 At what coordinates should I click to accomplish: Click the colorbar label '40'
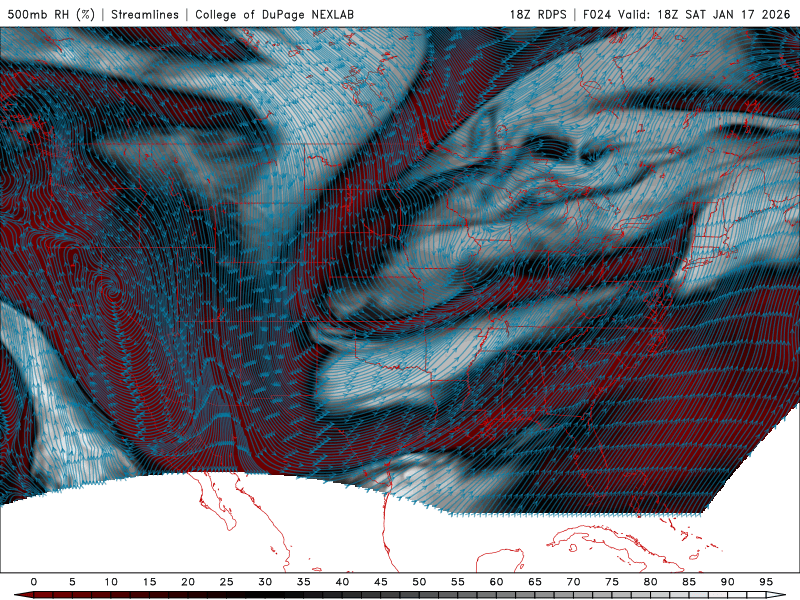tap(342, 582)
